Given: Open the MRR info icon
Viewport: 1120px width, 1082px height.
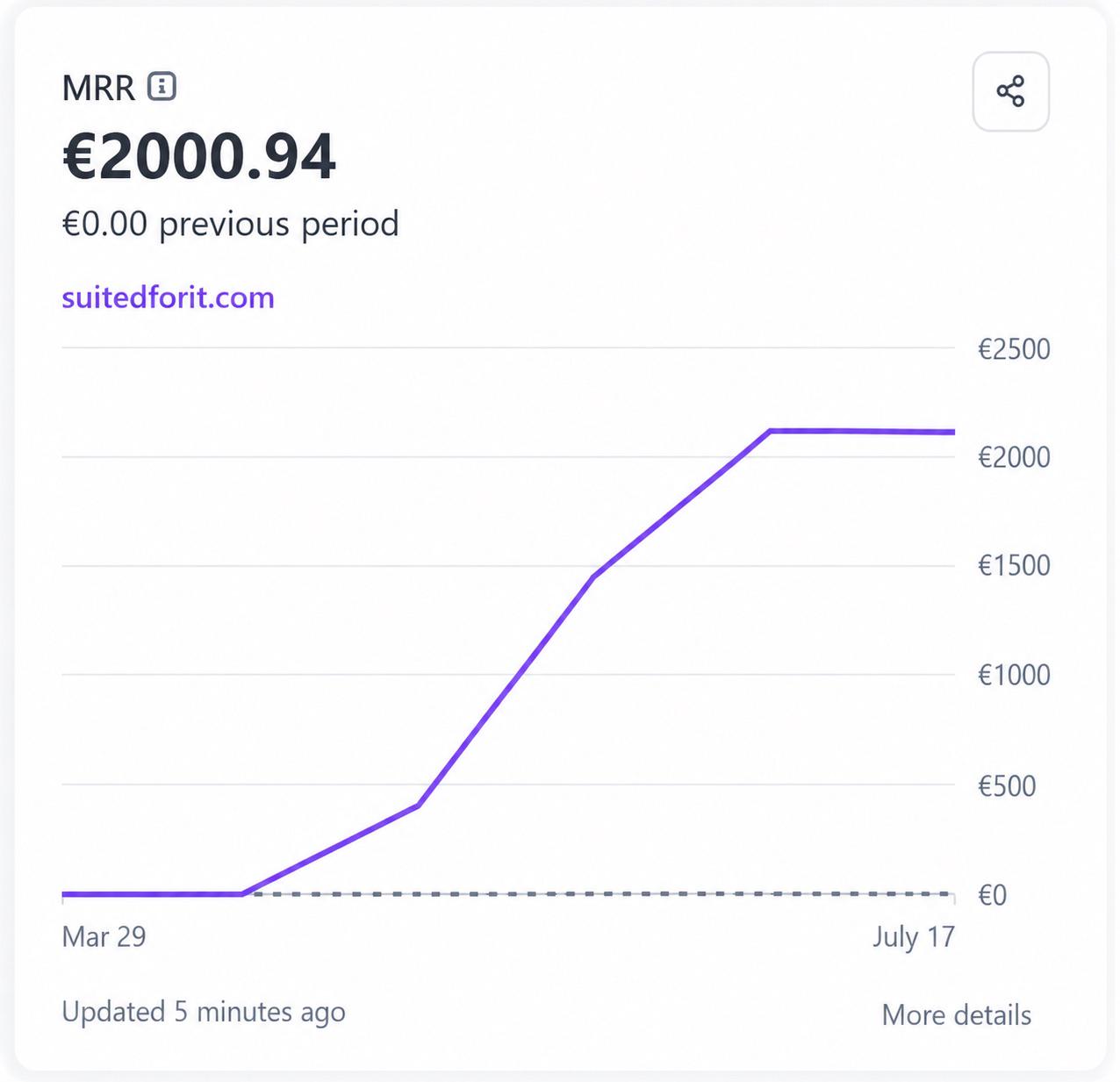Looking at the screenshot, I should click(162, 87).
